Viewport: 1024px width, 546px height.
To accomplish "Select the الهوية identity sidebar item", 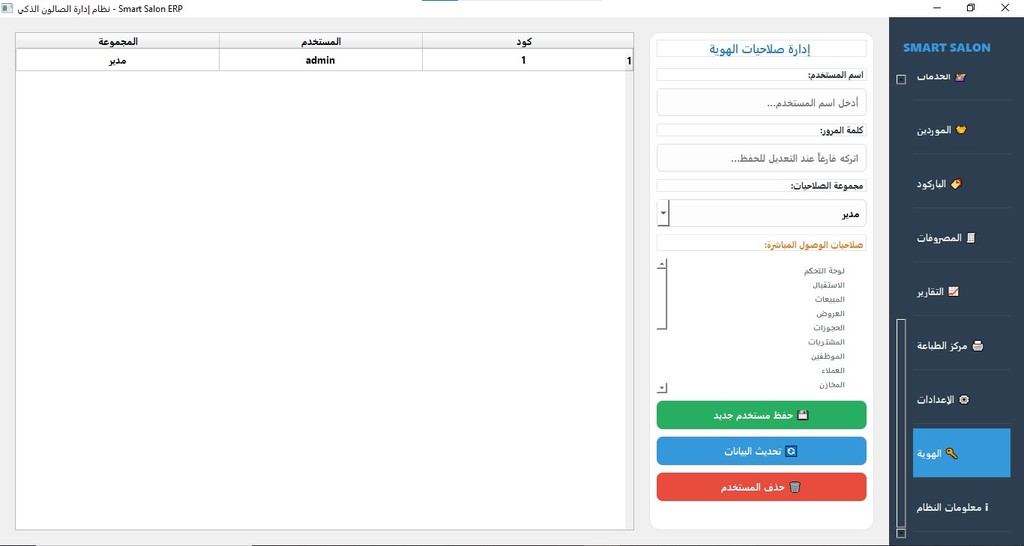I will point(961,453).
